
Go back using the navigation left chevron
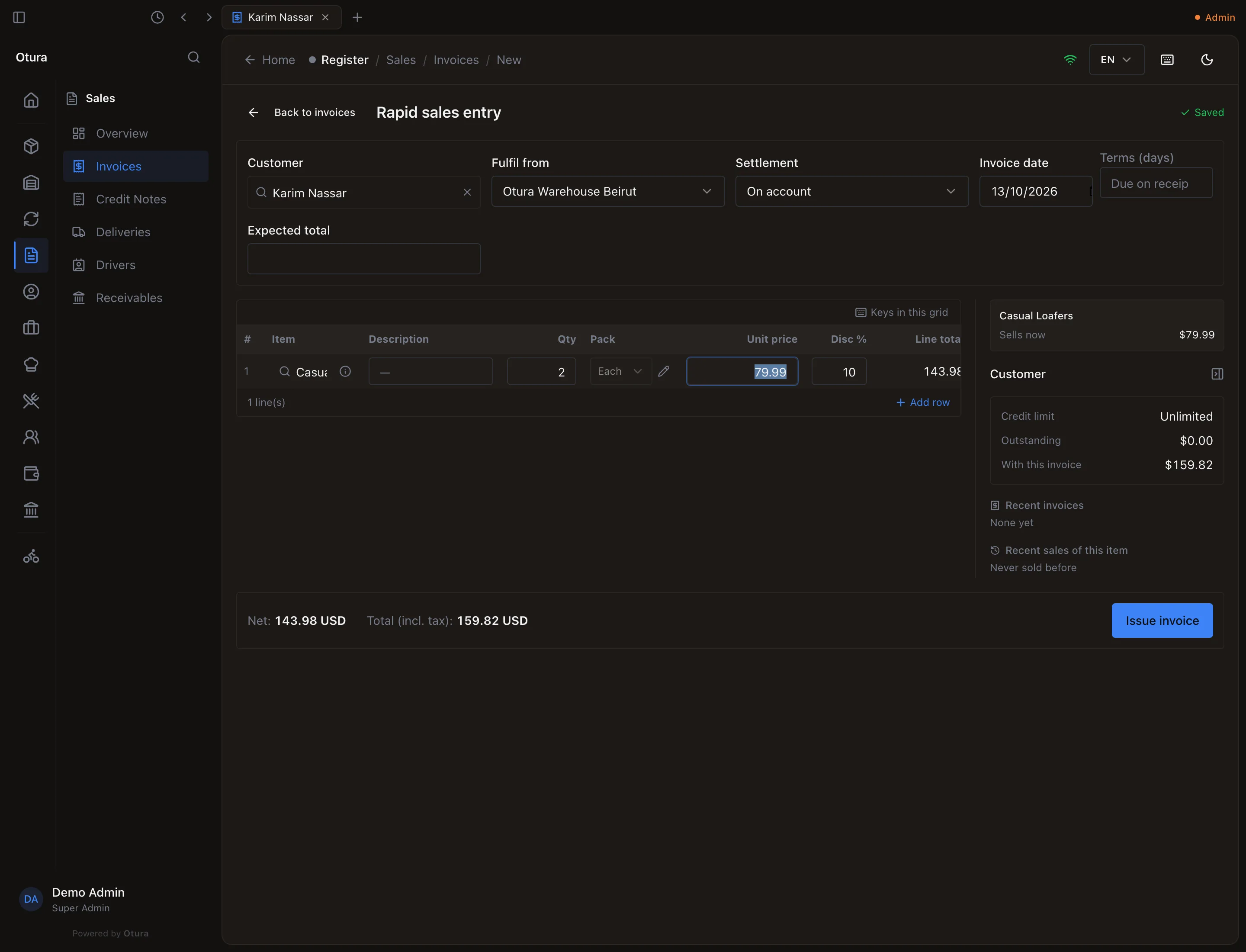click(x=183, y=18)
